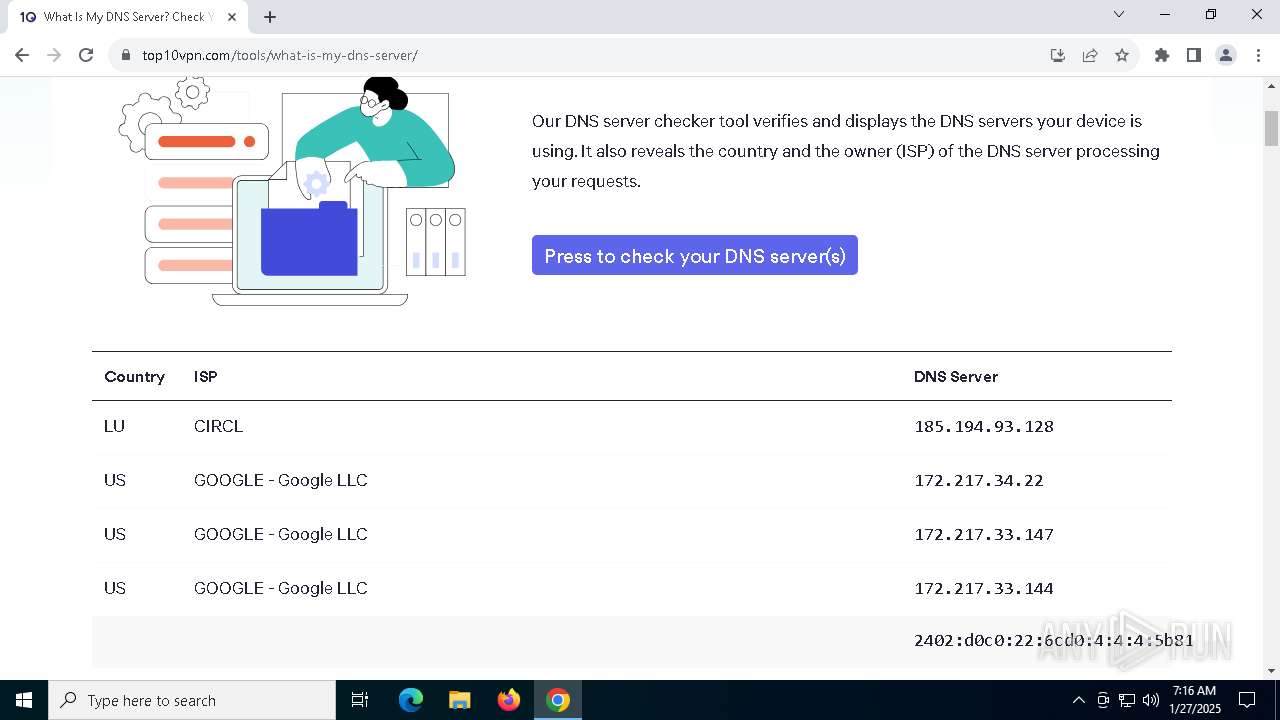
Task: Click the taskbar search box
Action: 192,700
